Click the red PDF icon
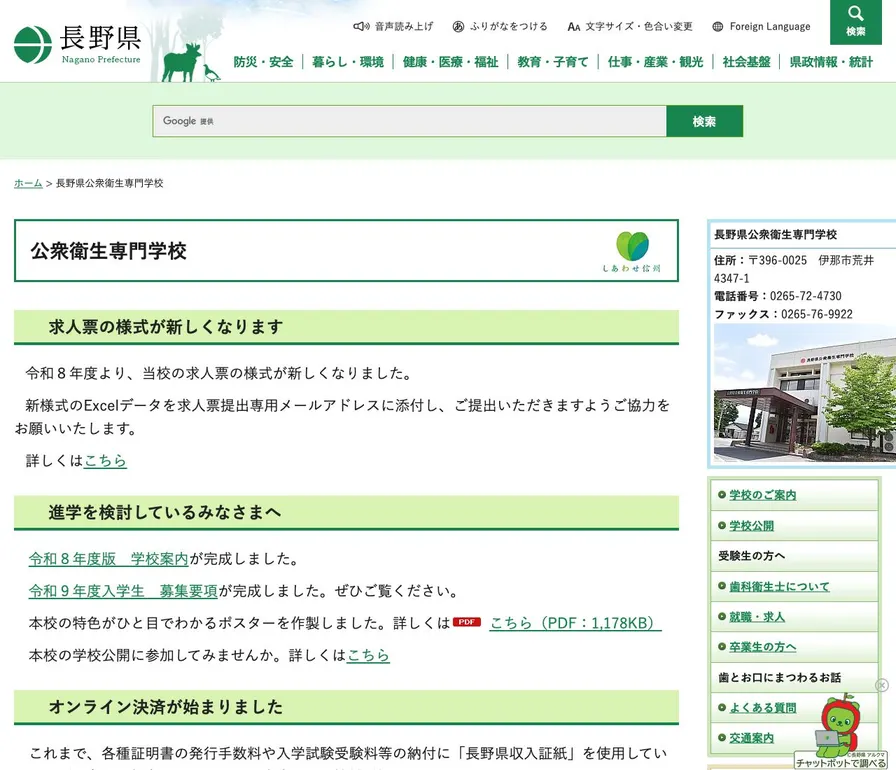The image size is (896, 770). click(x=467, y=622)
